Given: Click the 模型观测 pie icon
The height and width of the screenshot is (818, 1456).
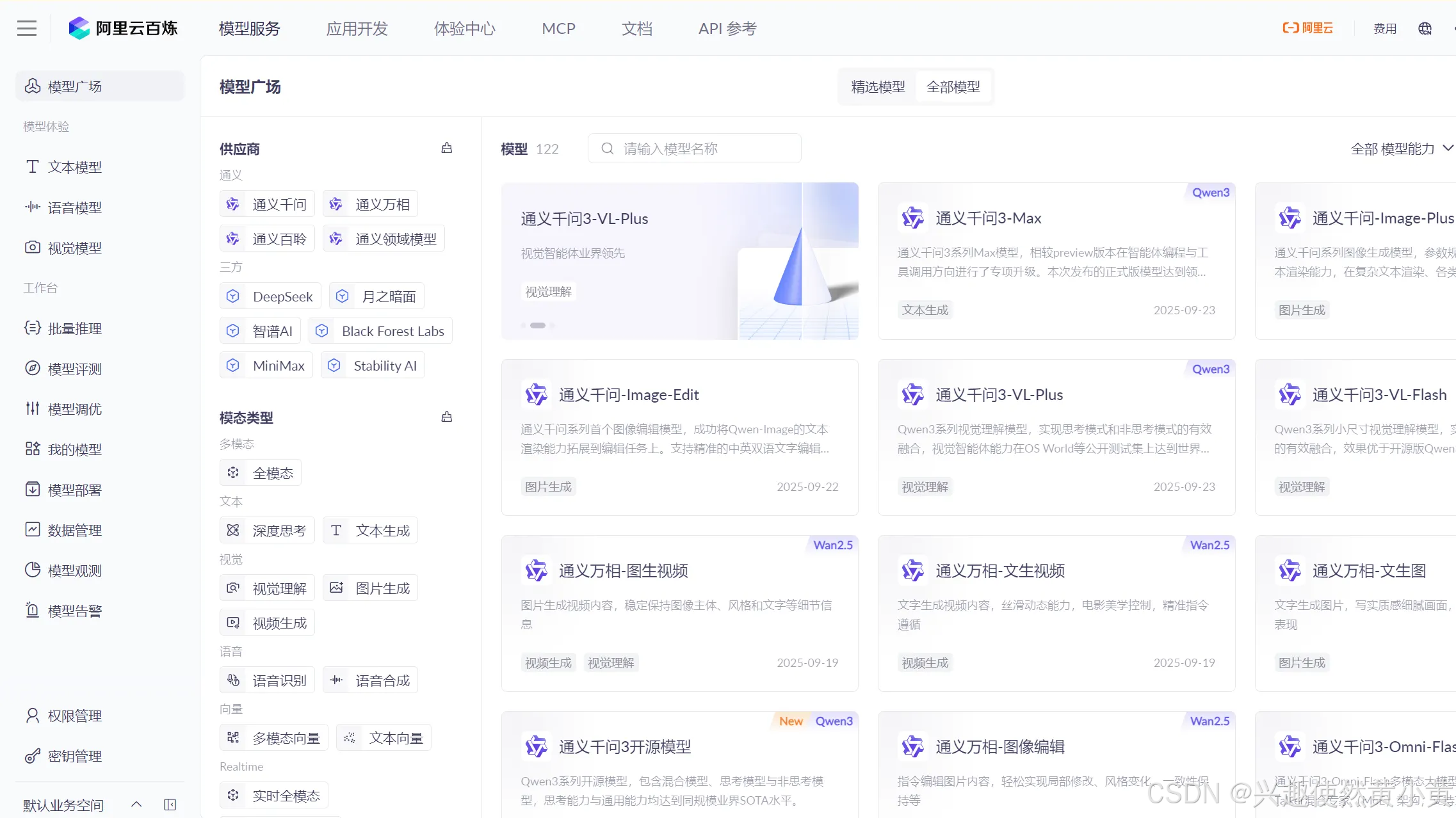Looking at the screenshot, I should pyautogui.click(x=33, y=570).
